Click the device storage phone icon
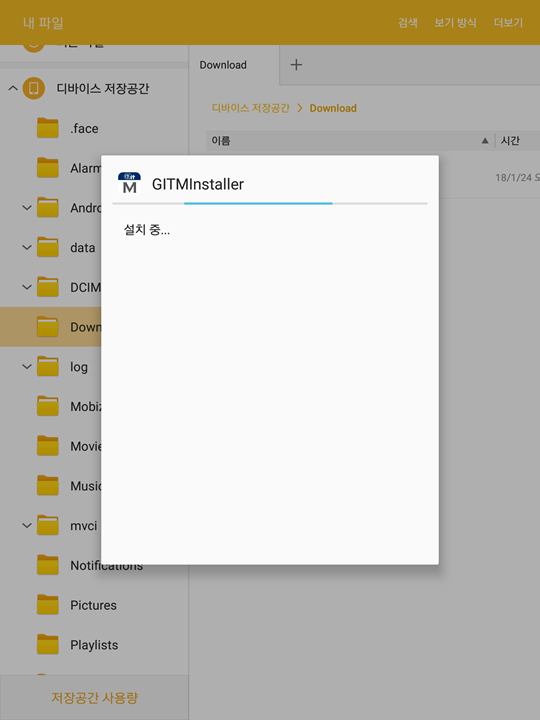 click(x=34, y=88)
